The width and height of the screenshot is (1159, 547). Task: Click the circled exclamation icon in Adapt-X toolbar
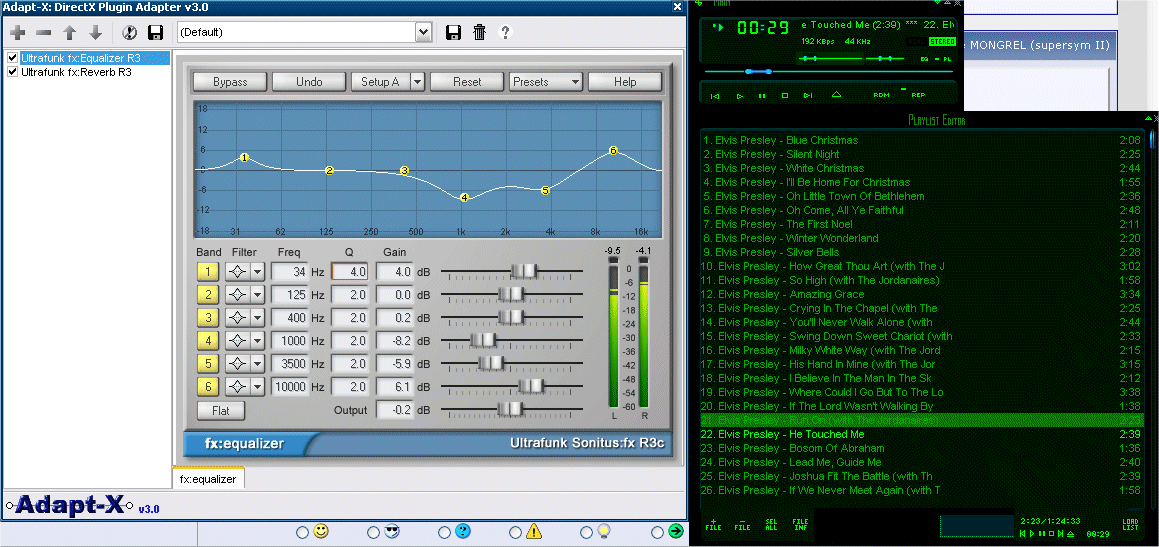click(129, 33)
